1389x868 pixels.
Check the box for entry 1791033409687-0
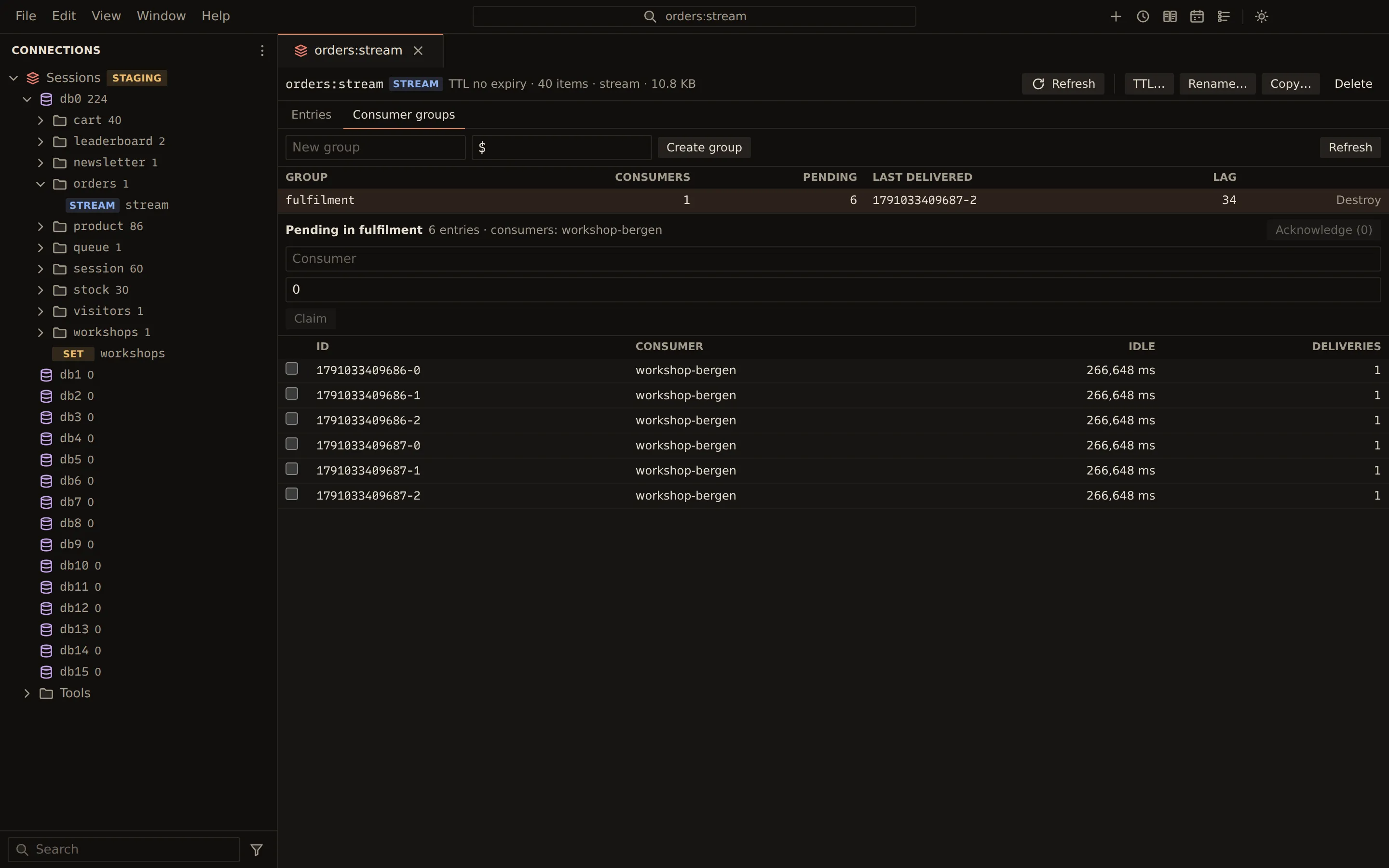coord(292,444)
